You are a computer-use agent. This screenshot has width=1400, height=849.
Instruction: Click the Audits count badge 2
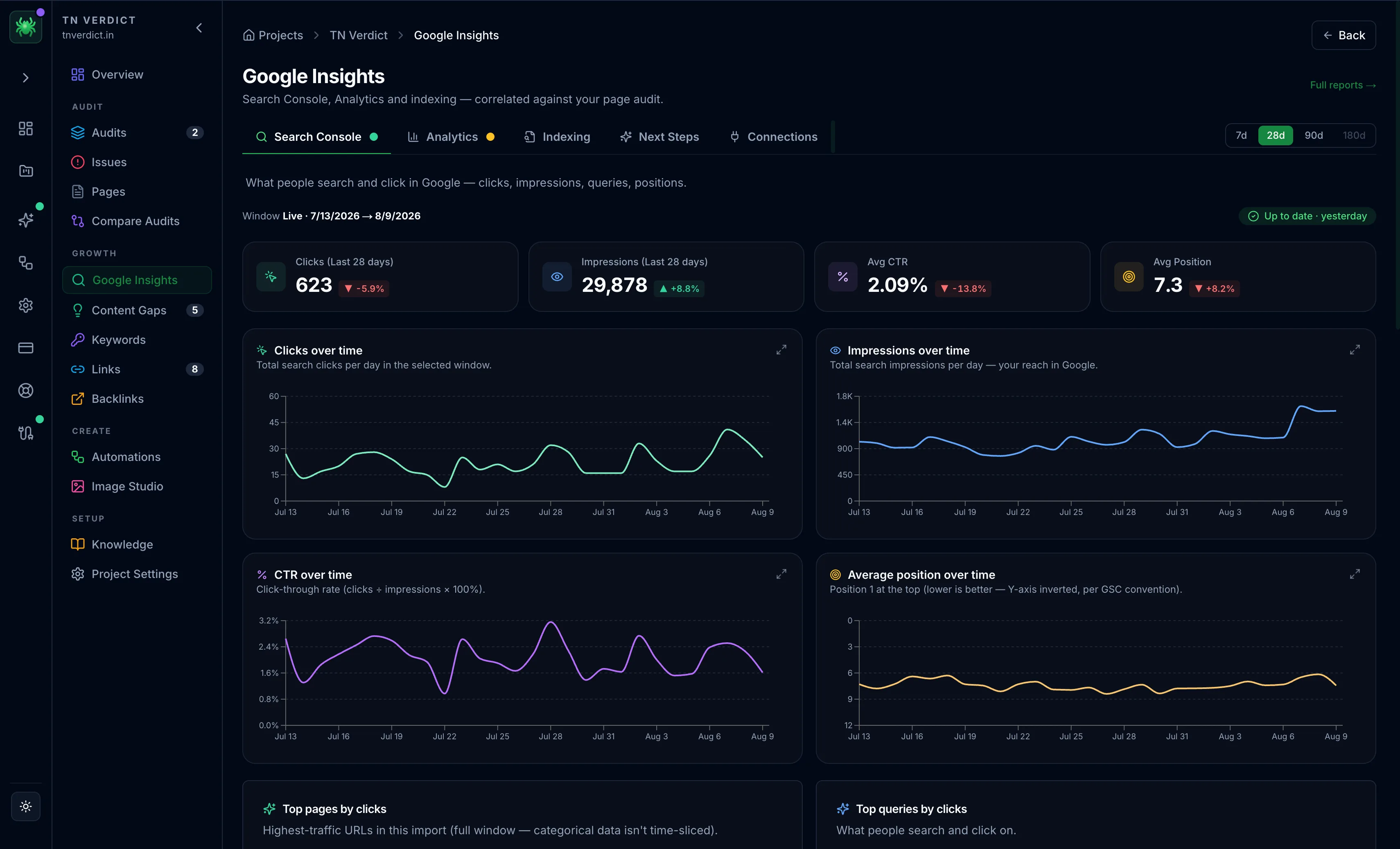point(195,132)
